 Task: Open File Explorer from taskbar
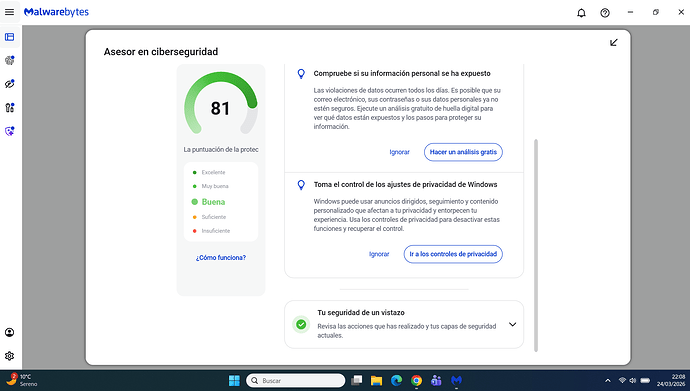[376, 380]
